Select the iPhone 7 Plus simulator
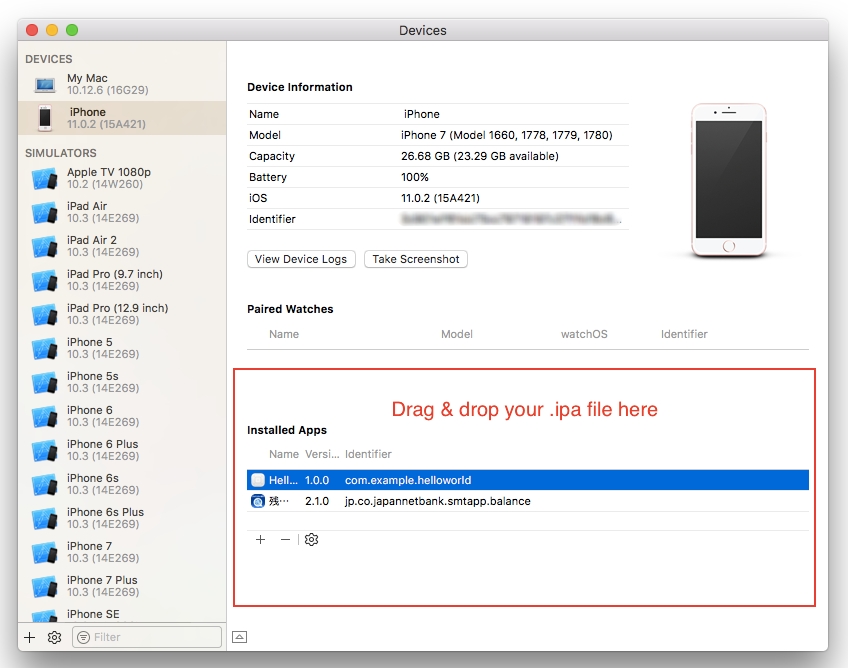Screen dimensions: 848x668 pyautogui.click(x=102, y=586)
